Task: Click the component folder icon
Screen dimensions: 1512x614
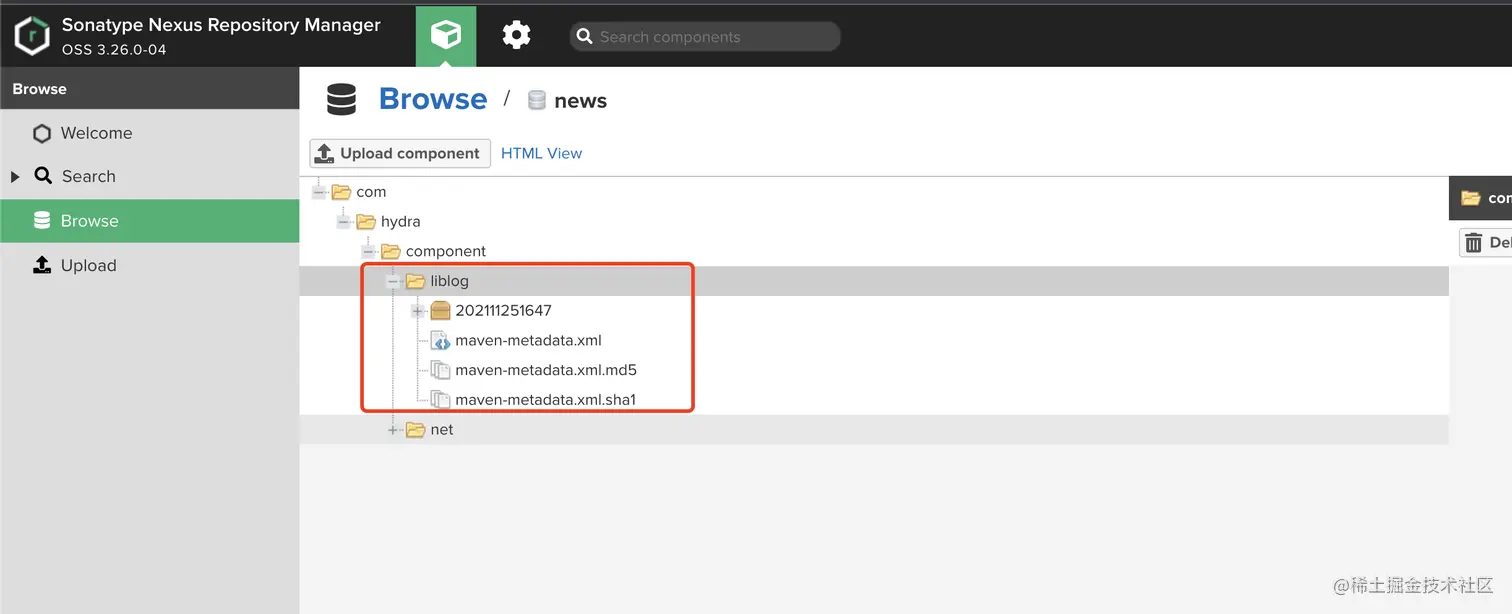Action: click(x=390, y=251)
